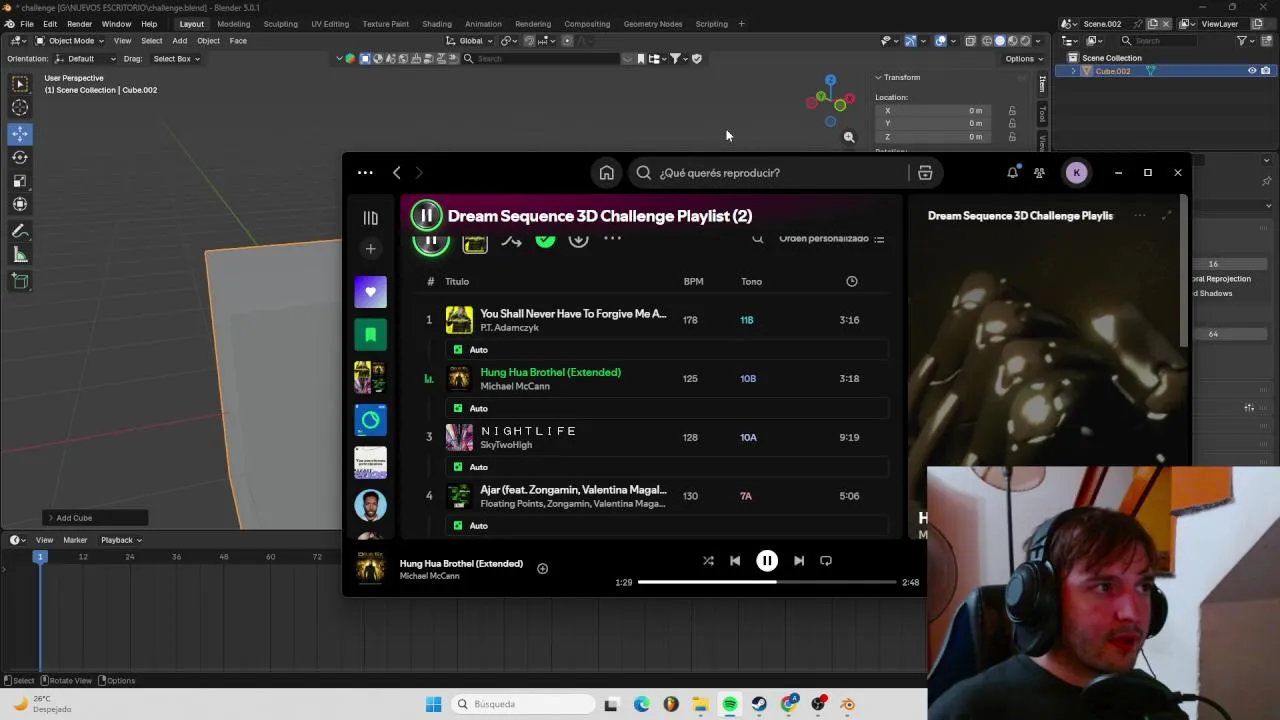The height and width of the screenshot is (720, 1280).
Task: Toggle Cube.002 render camera icon
Action: point(1265,71)
